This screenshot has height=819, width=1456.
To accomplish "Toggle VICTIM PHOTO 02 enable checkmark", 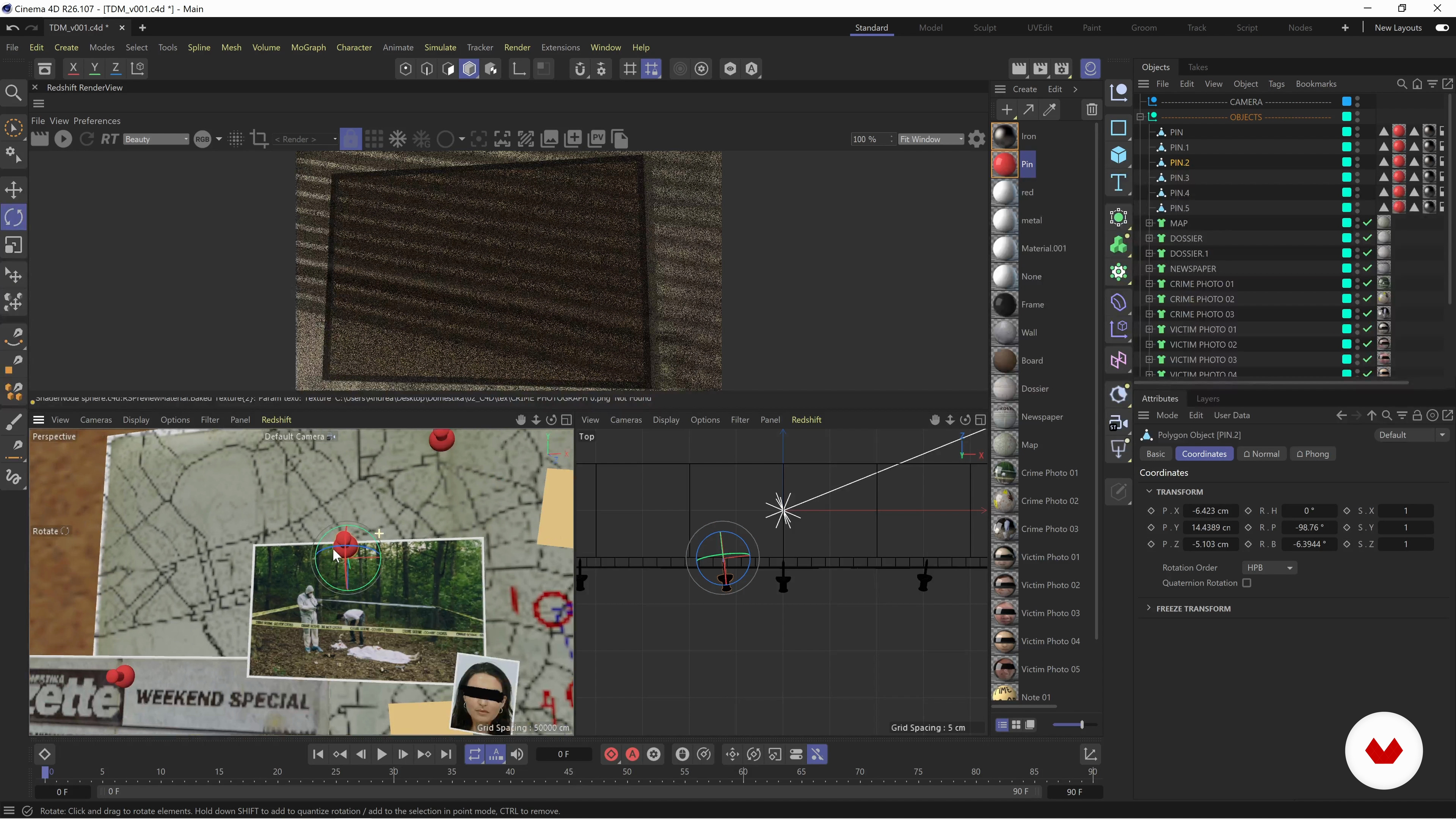I will click(1368, 345).
